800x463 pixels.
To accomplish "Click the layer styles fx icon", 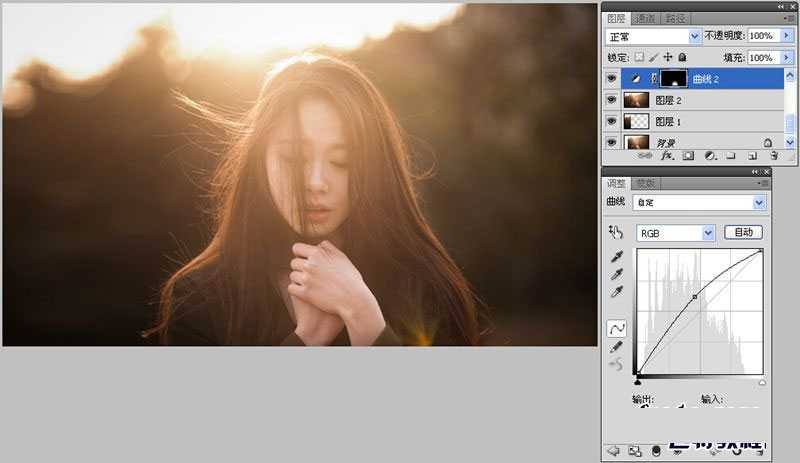I will tap(667, 156).
